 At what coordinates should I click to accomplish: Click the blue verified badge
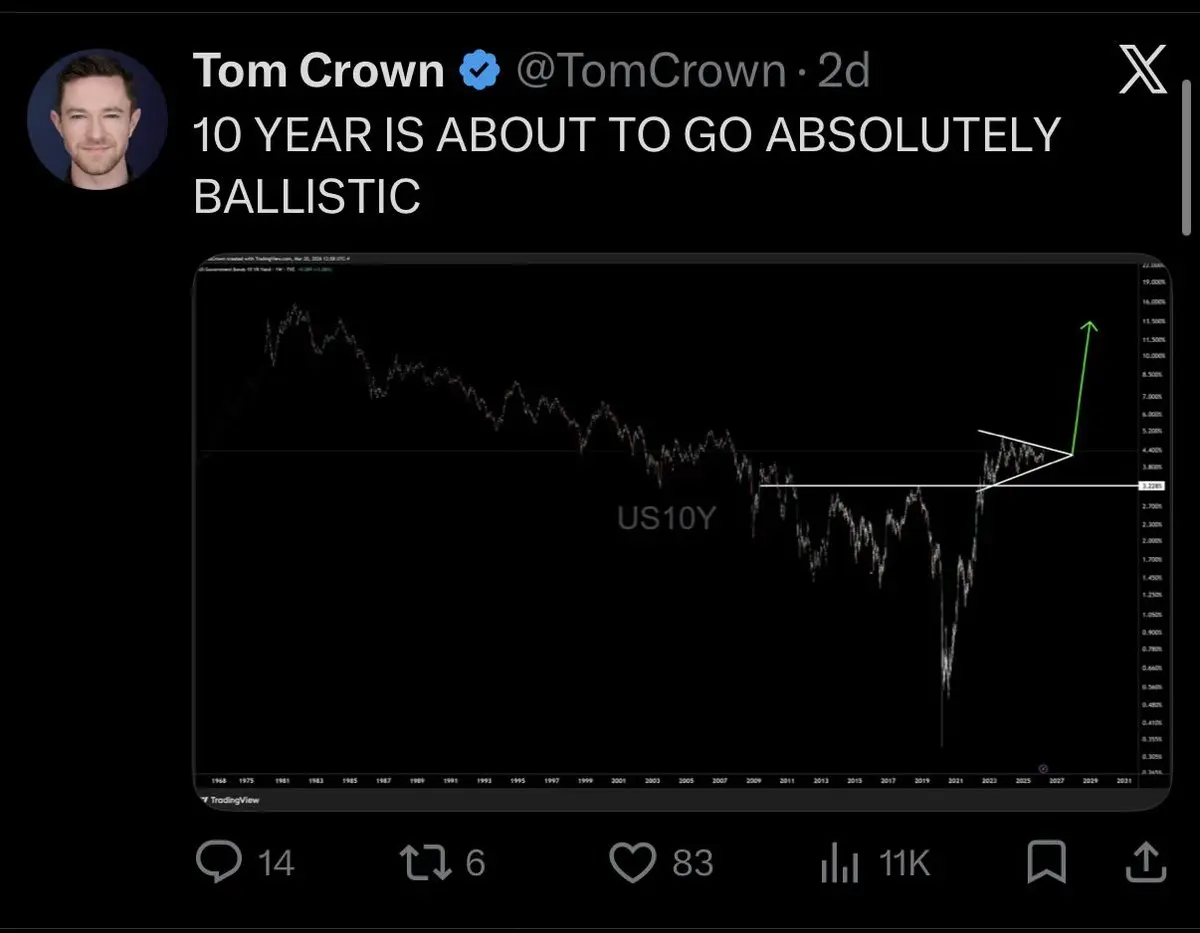[x=480, y=71]
